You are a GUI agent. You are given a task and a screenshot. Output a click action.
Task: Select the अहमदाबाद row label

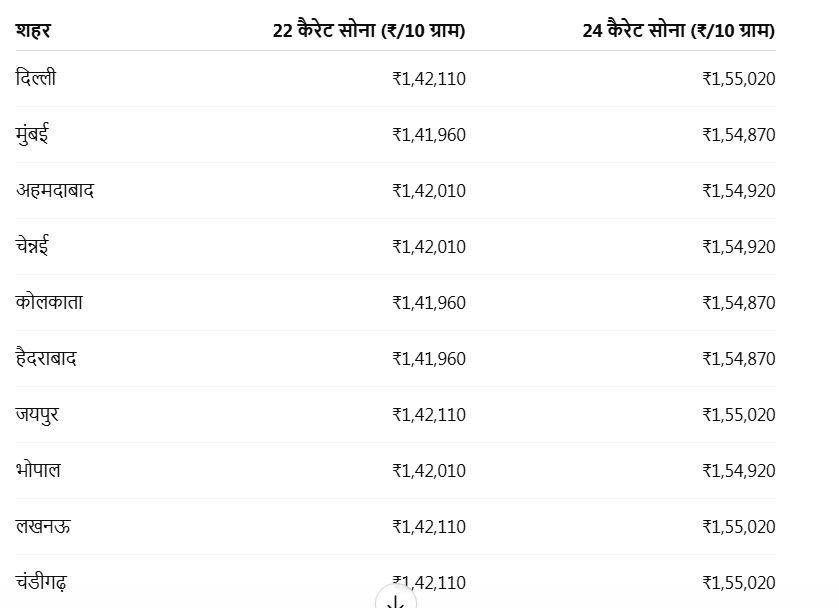point(55,191)
